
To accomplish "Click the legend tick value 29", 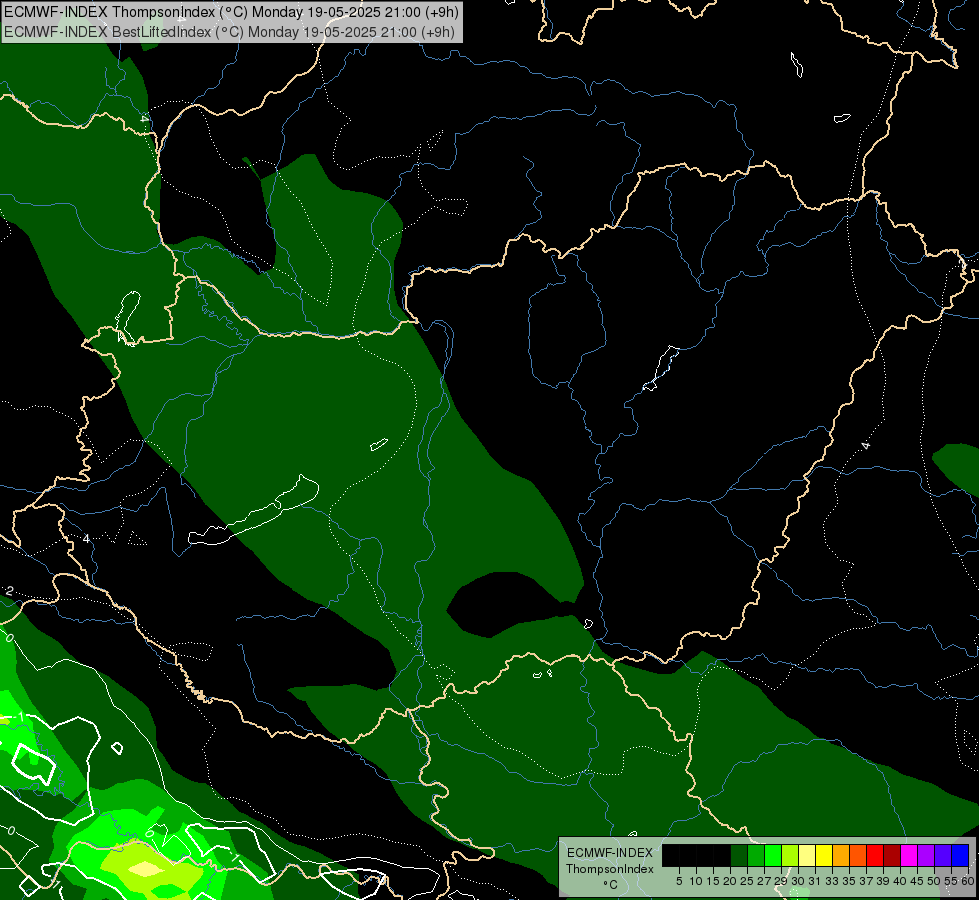I will [x=781, y=881].
